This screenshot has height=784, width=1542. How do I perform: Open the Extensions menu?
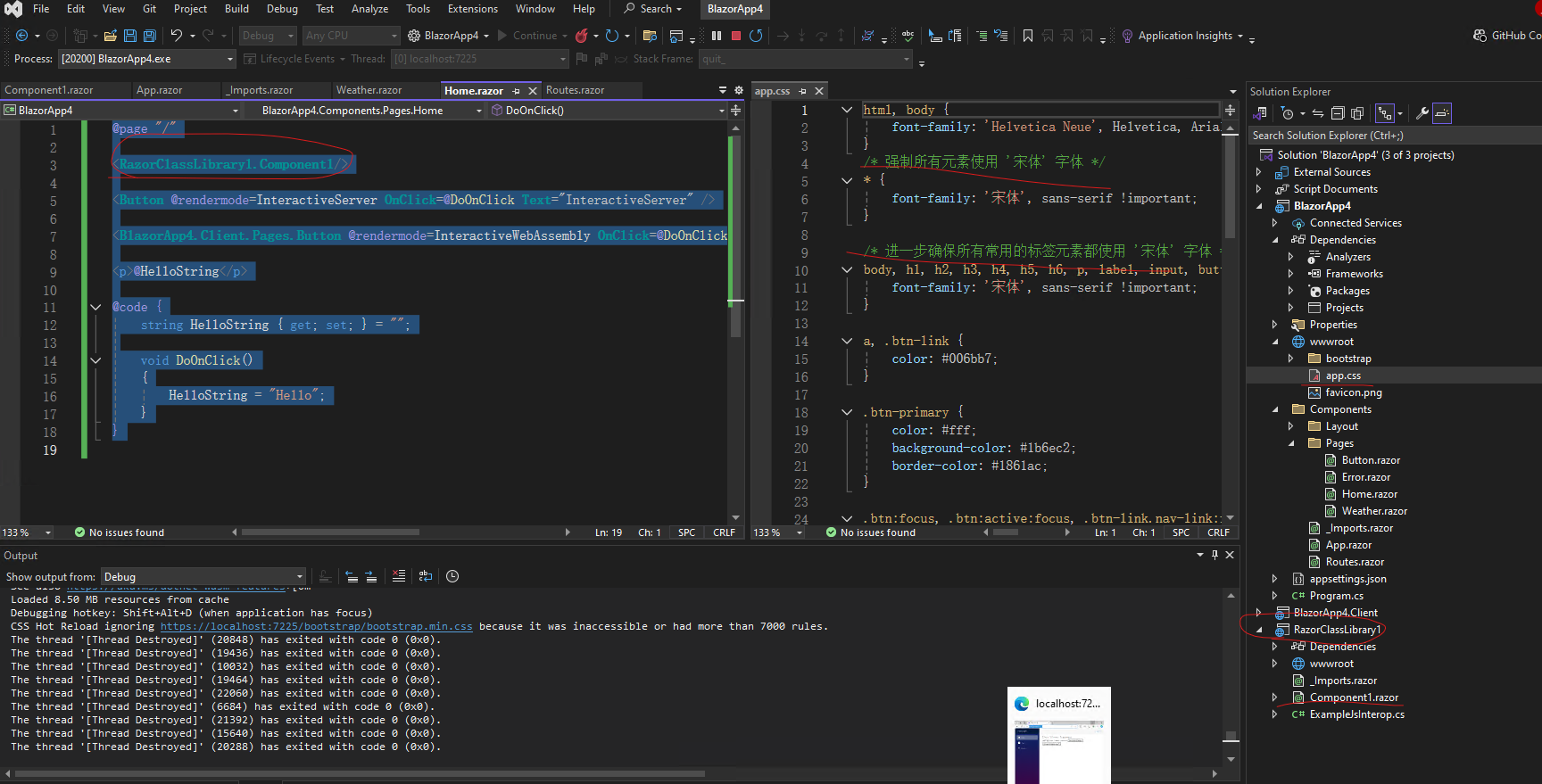(x=473, y=9)
